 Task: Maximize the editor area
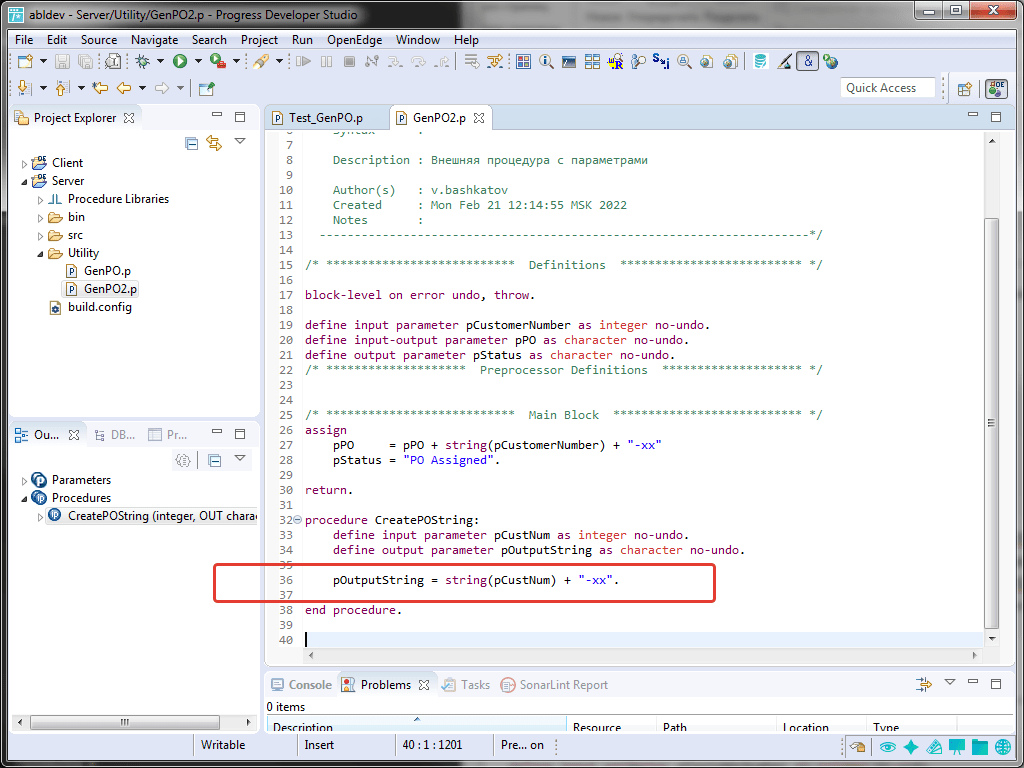996,117
